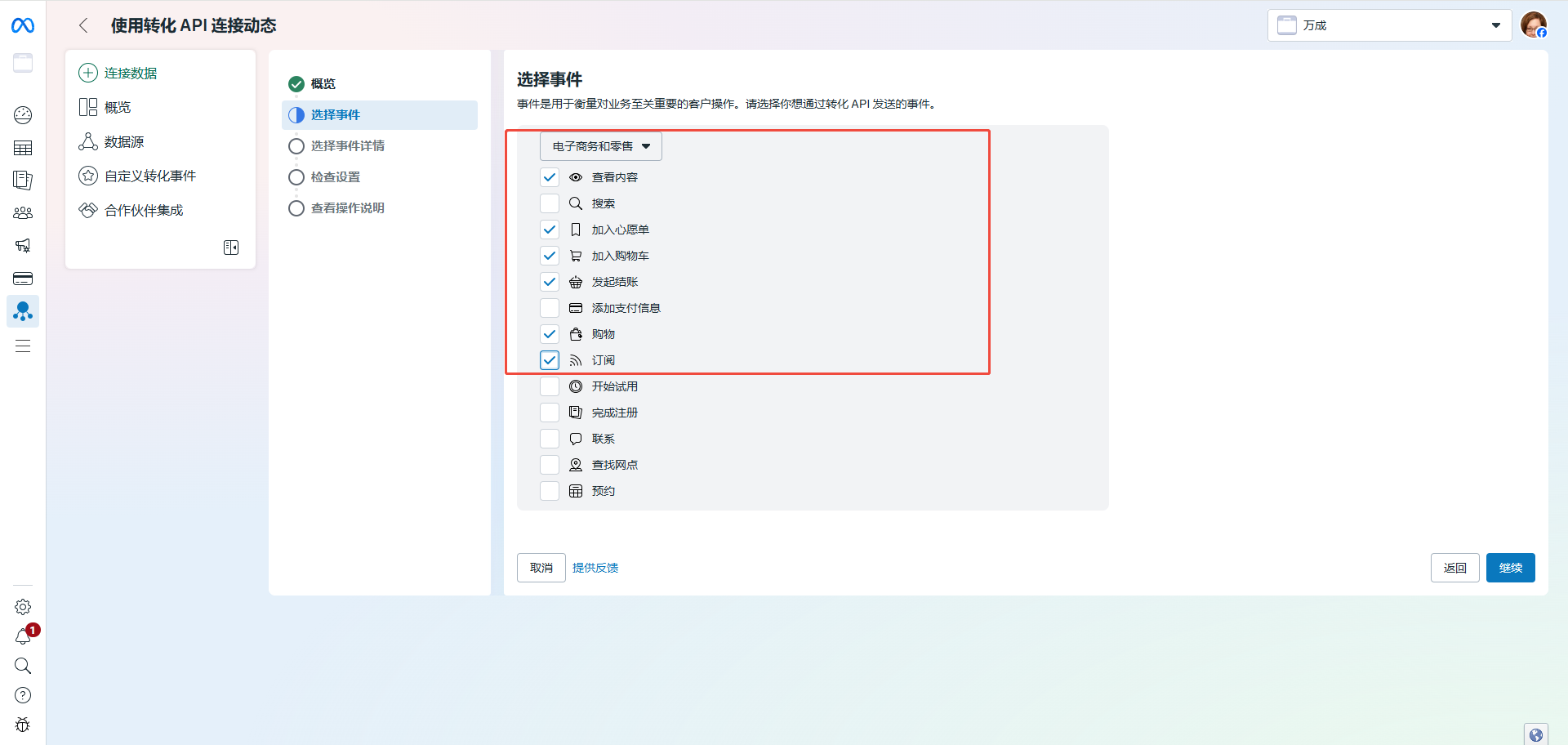Screen dimensions: 1568x745
Task: Select 自定义转化事件 in side menu
Action: coord(150,176)
